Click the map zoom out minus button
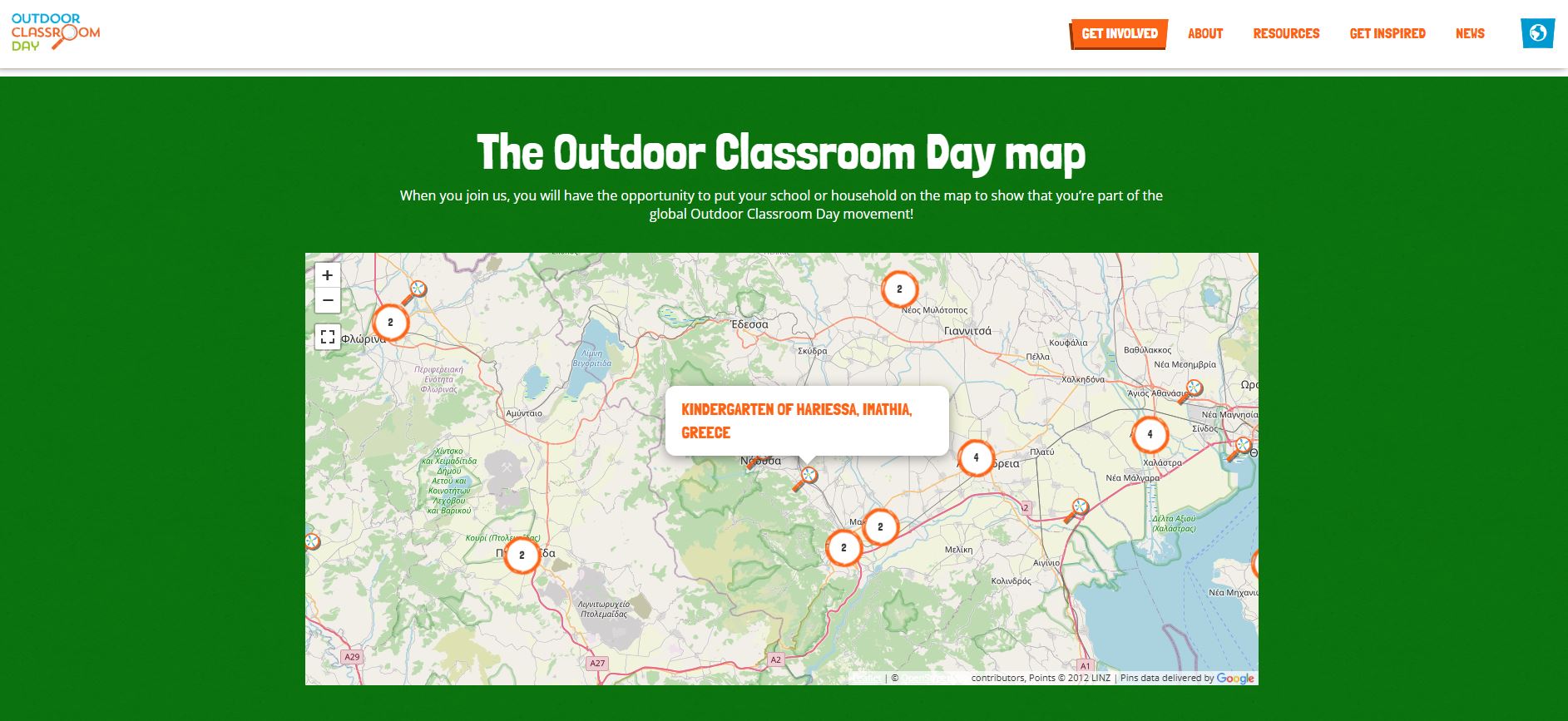1568x721 pixels. [x=328, y=300]
